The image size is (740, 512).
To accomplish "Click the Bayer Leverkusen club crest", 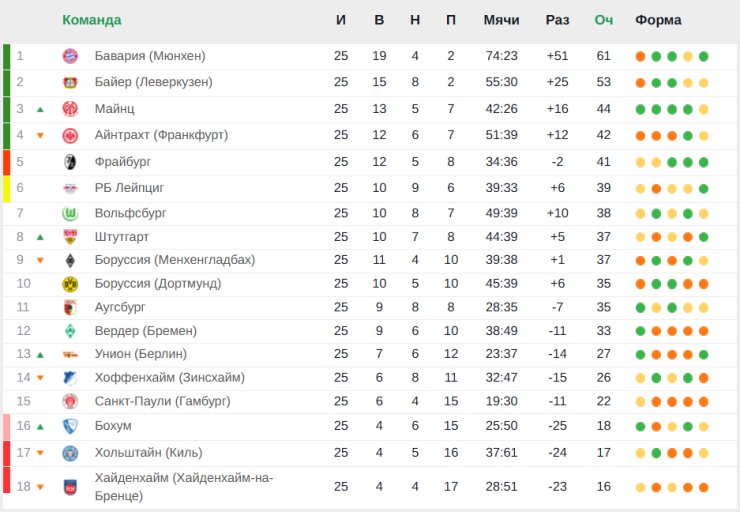I will [70, 82].
